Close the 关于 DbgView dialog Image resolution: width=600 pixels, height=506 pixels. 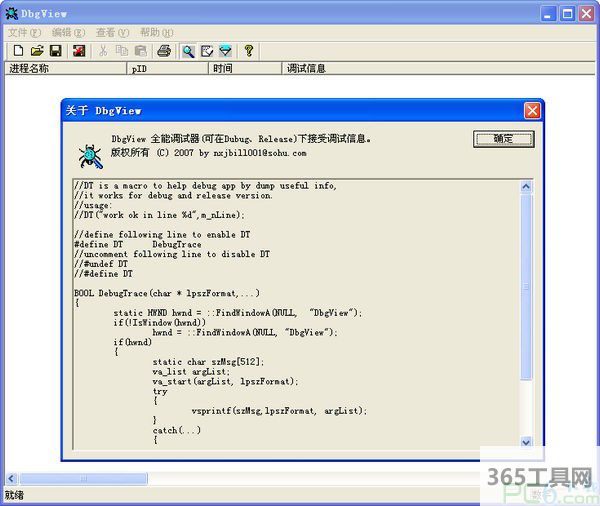pos(533,110)
